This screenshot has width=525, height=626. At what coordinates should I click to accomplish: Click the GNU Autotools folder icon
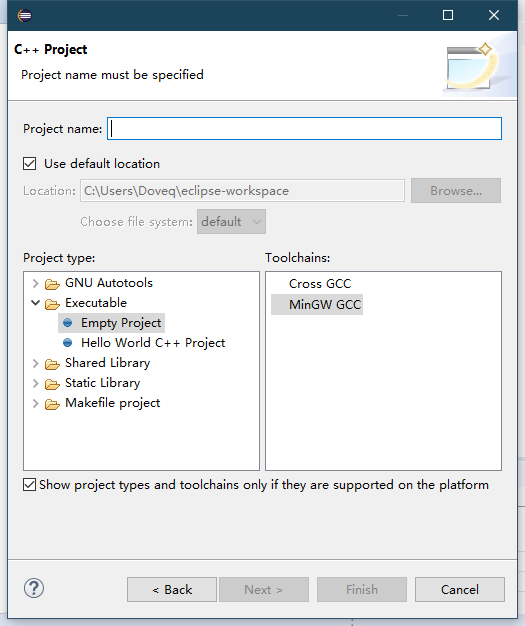52,284
